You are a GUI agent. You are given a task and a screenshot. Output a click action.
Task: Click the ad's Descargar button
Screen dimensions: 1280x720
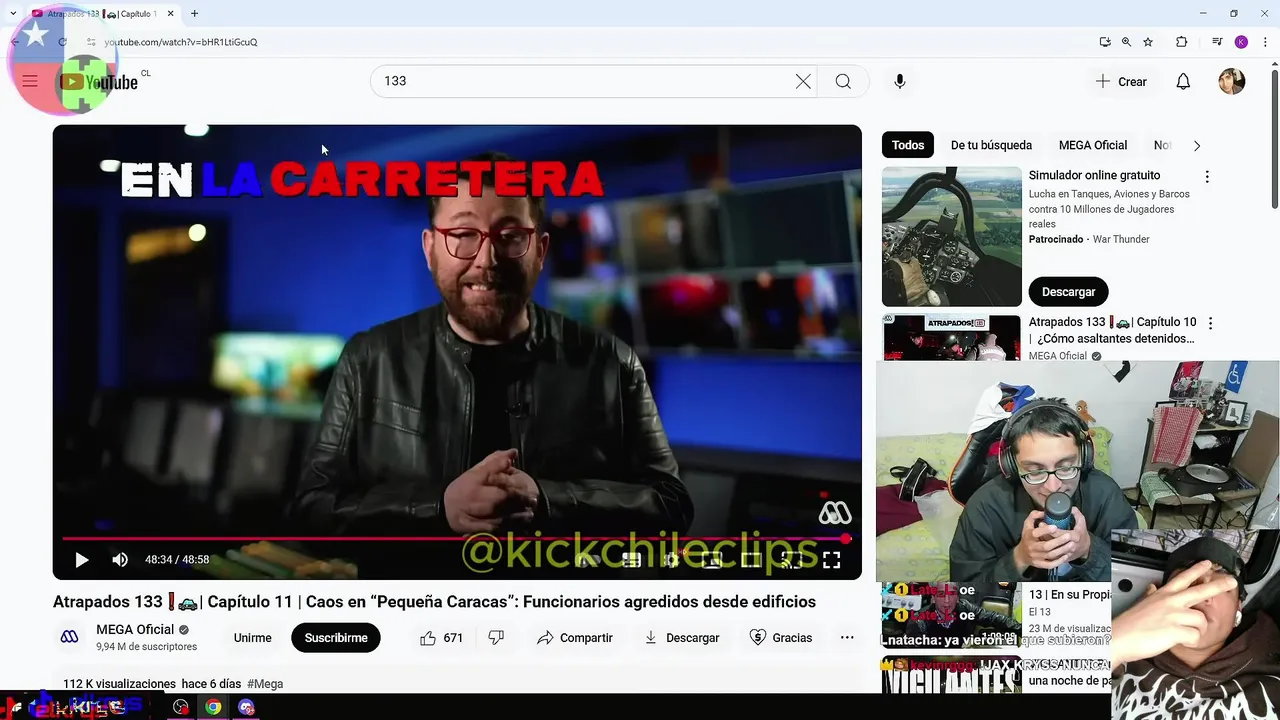tap(1068, 292)
